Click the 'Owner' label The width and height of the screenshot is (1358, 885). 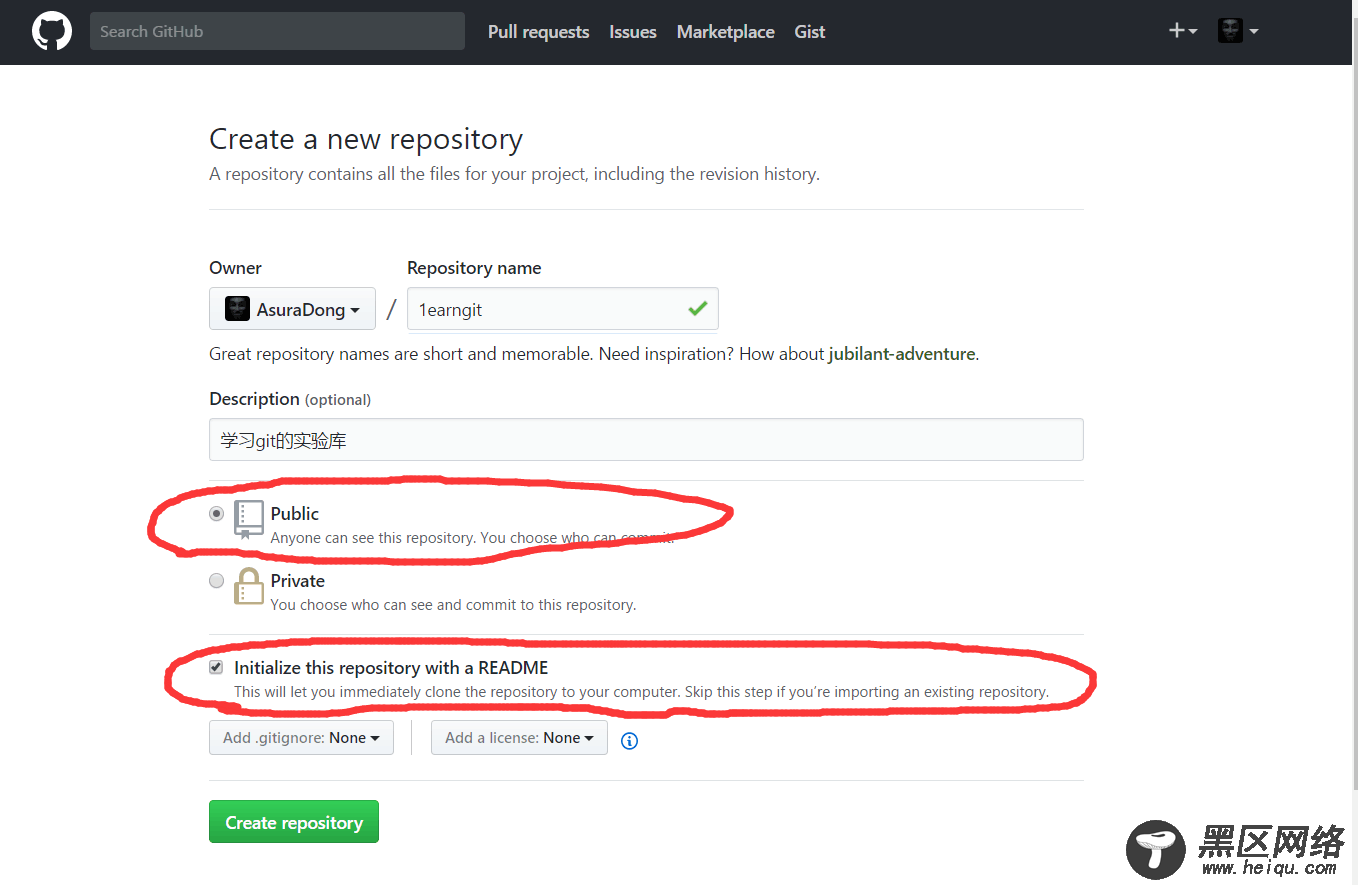(x=235, y=268)
